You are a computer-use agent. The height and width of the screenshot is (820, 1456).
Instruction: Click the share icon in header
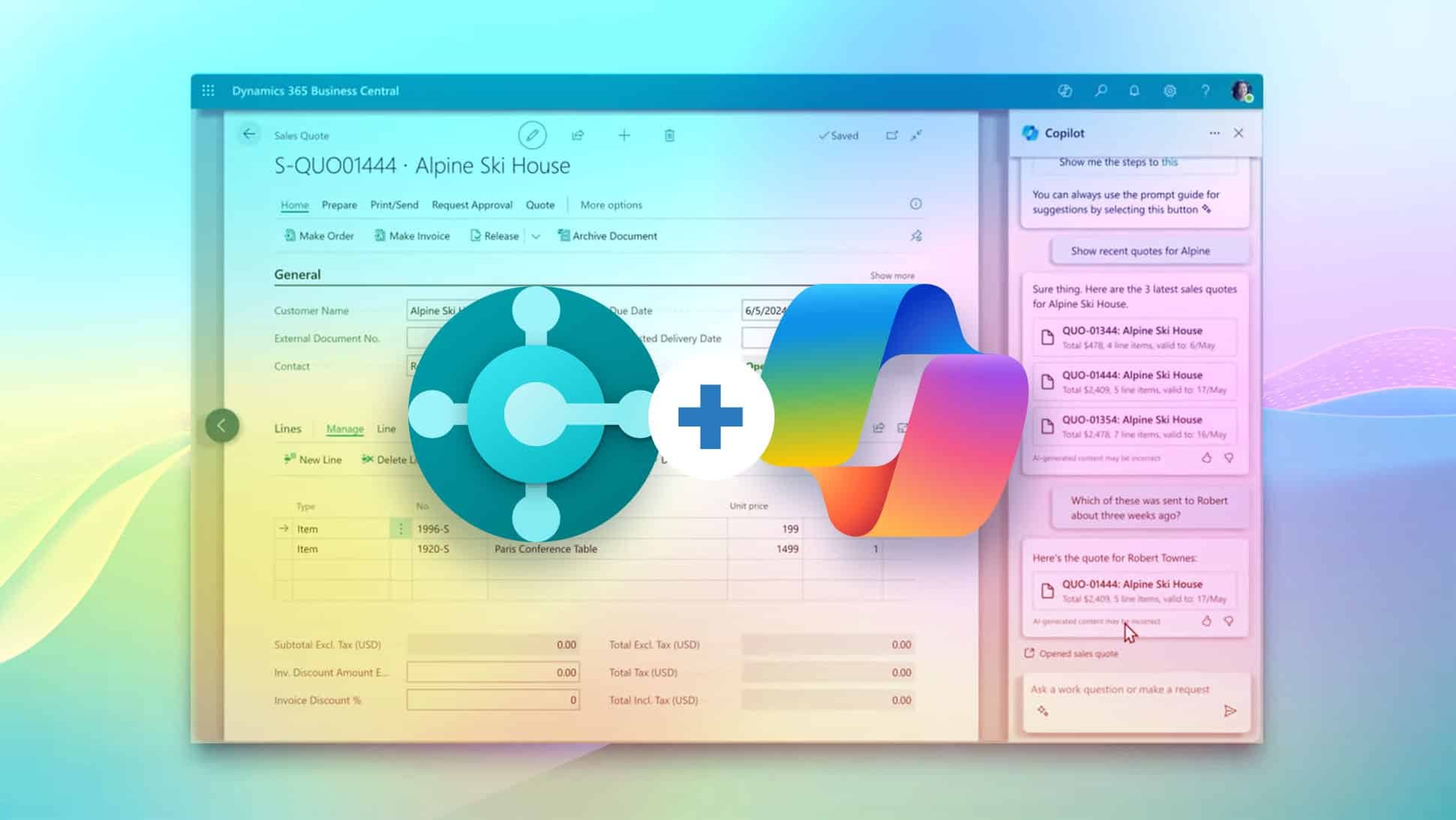(578, 135)
